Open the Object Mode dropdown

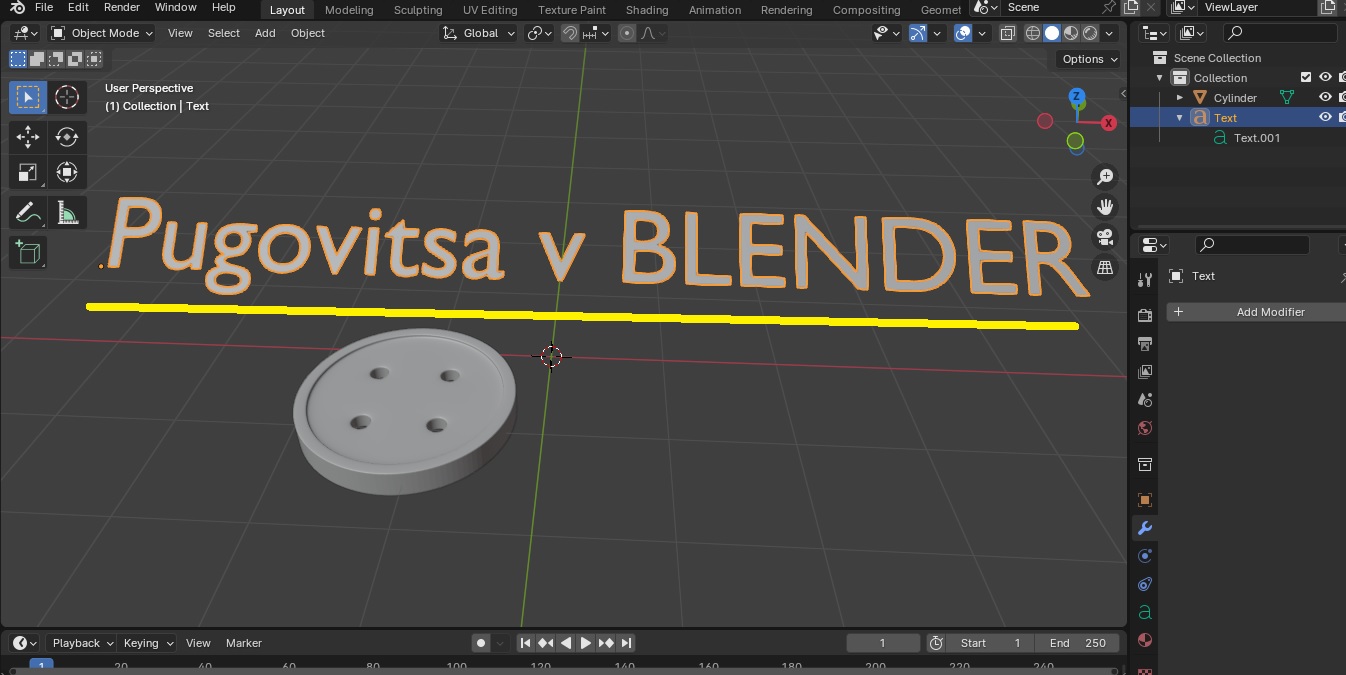coord(102,33)
